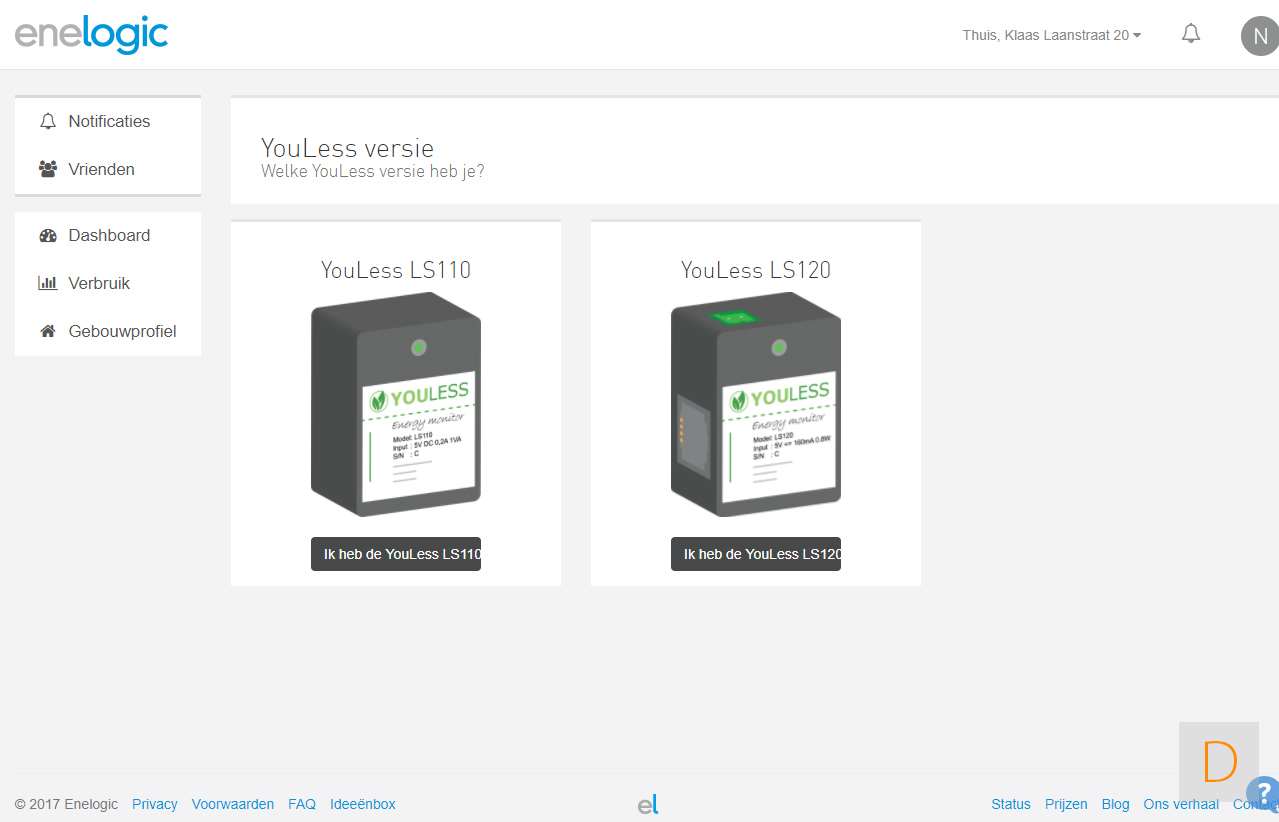Open the blue question mark help bubble
Image resolution: width=1279 pixels, height=822 pixels.
(1263, 794)
